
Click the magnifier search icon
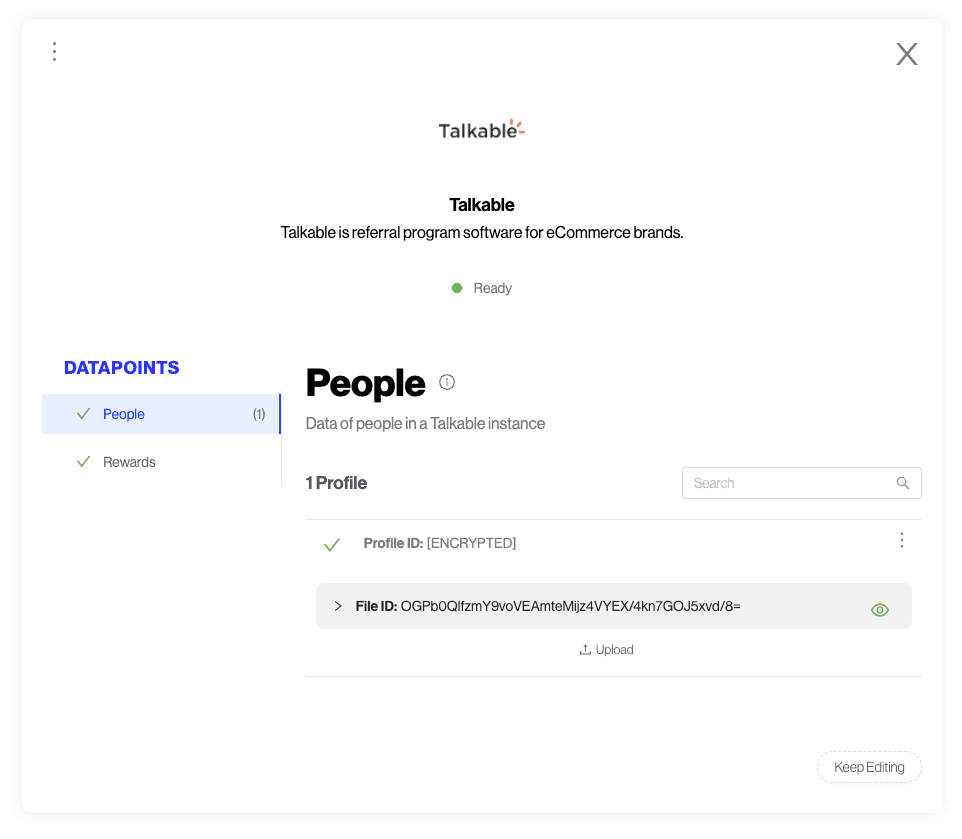tap(902, 483)
